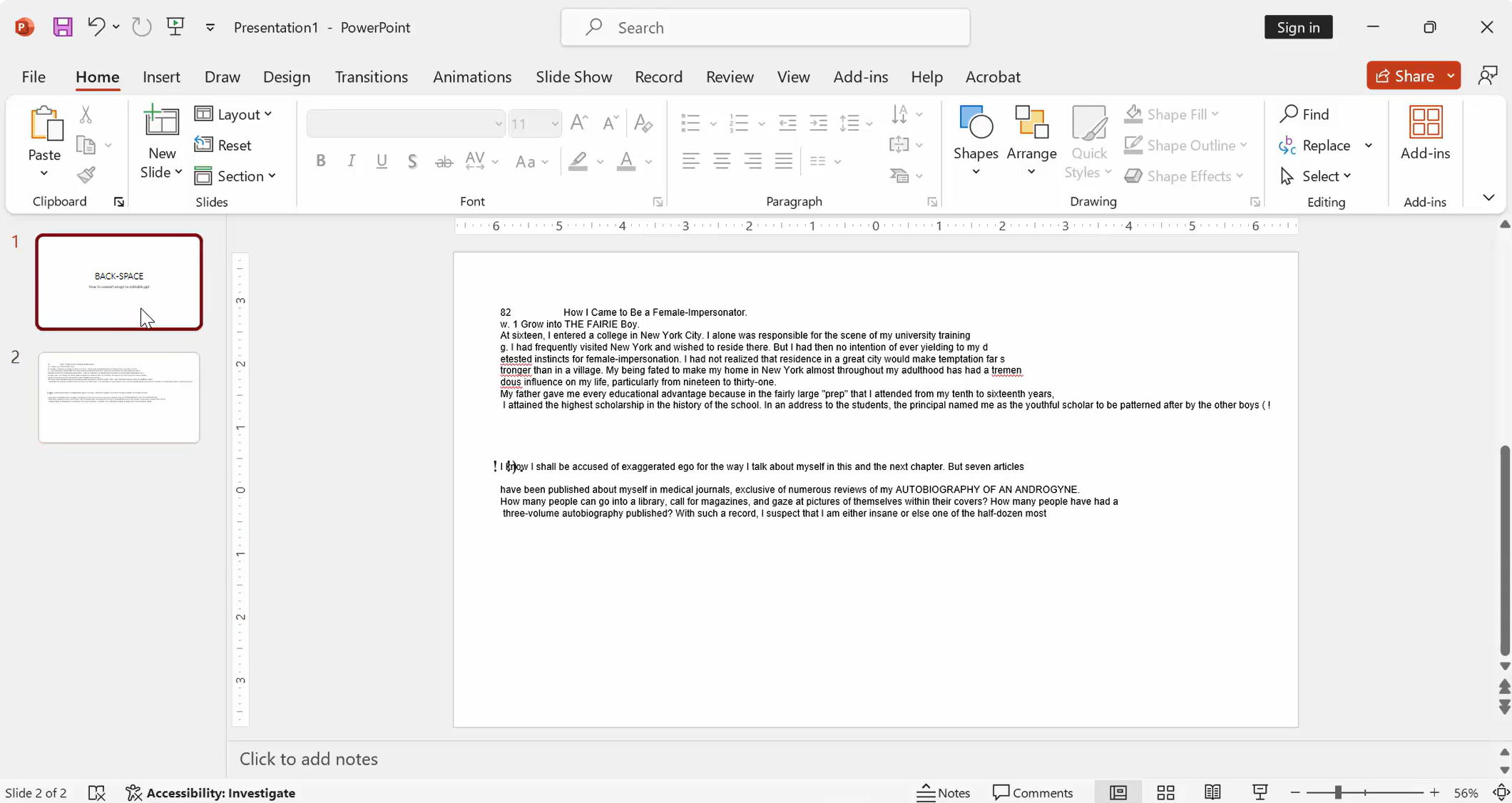This screenshot has width=1512, height=803.
Task: Start Slide Show from status bar
Action: [1260, 792]
